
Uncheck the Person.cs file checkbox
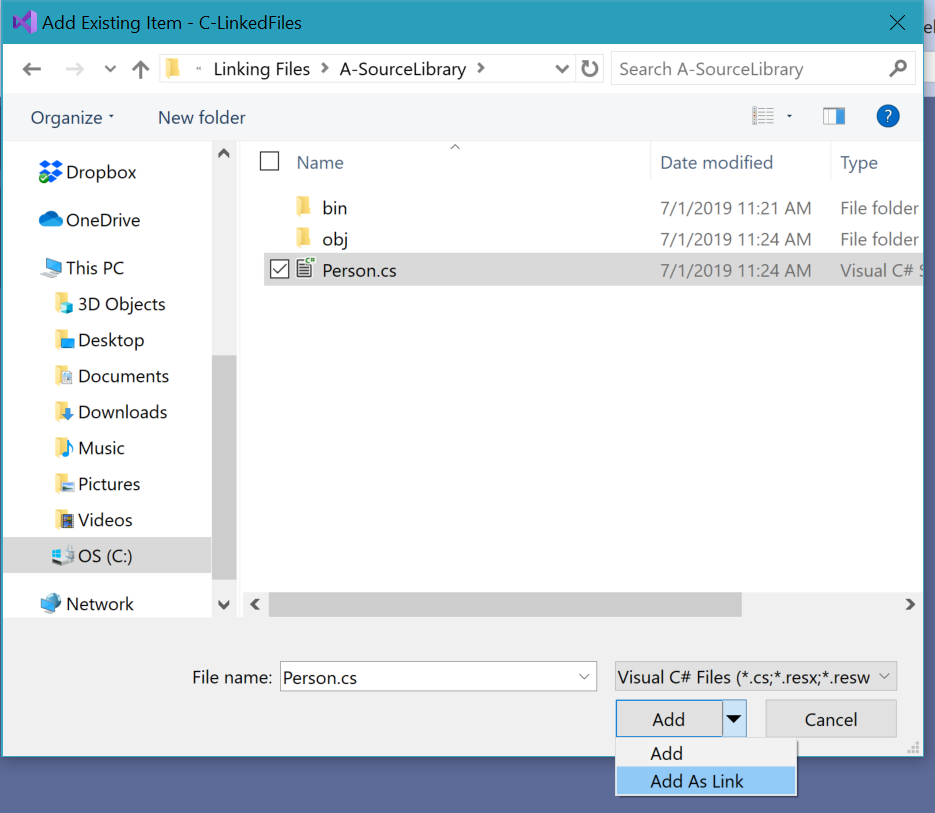279,269
